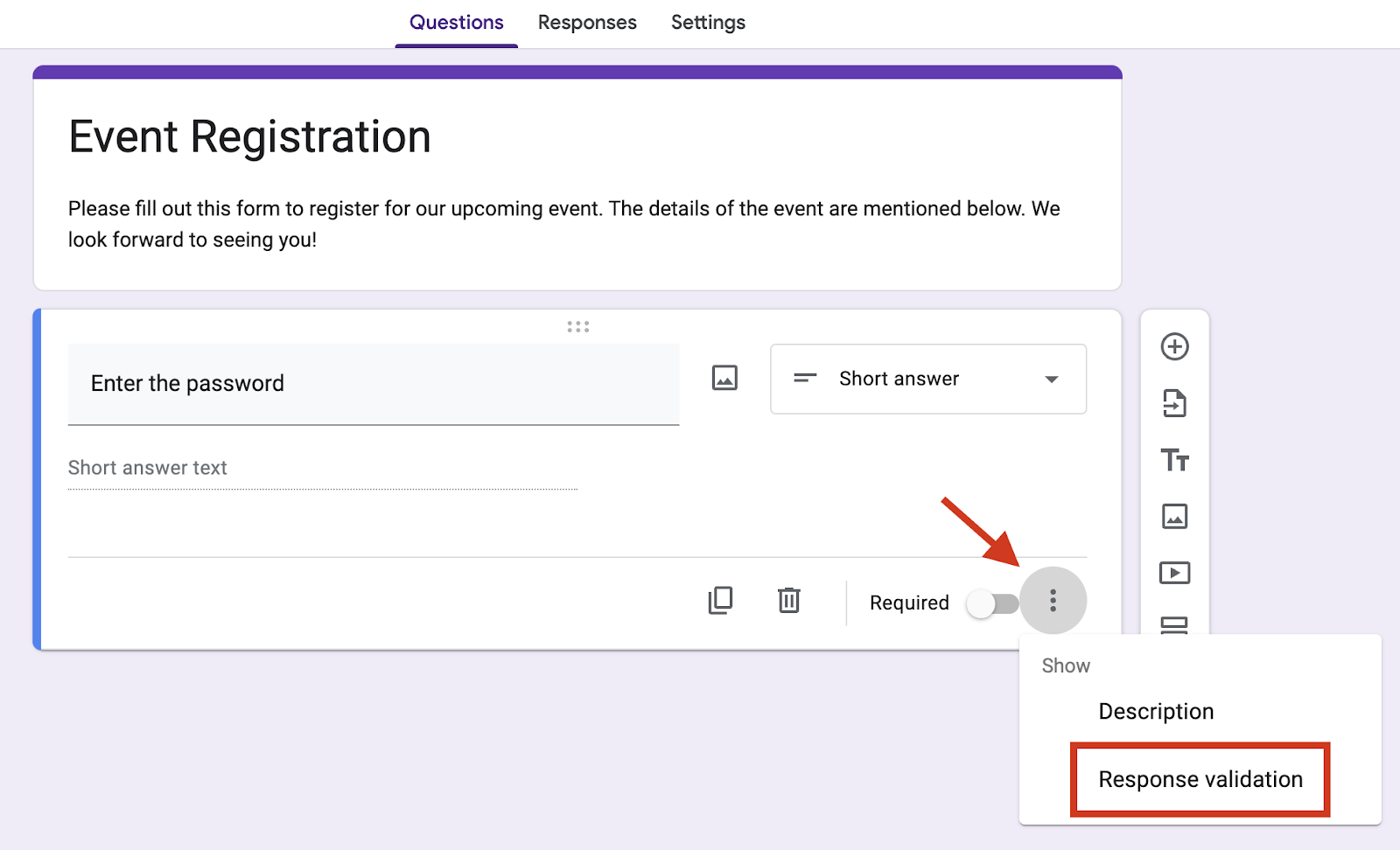This screenshot has width=1400, height=850.
Task: Add section from the side toolbar
Action: [1174, 624]
